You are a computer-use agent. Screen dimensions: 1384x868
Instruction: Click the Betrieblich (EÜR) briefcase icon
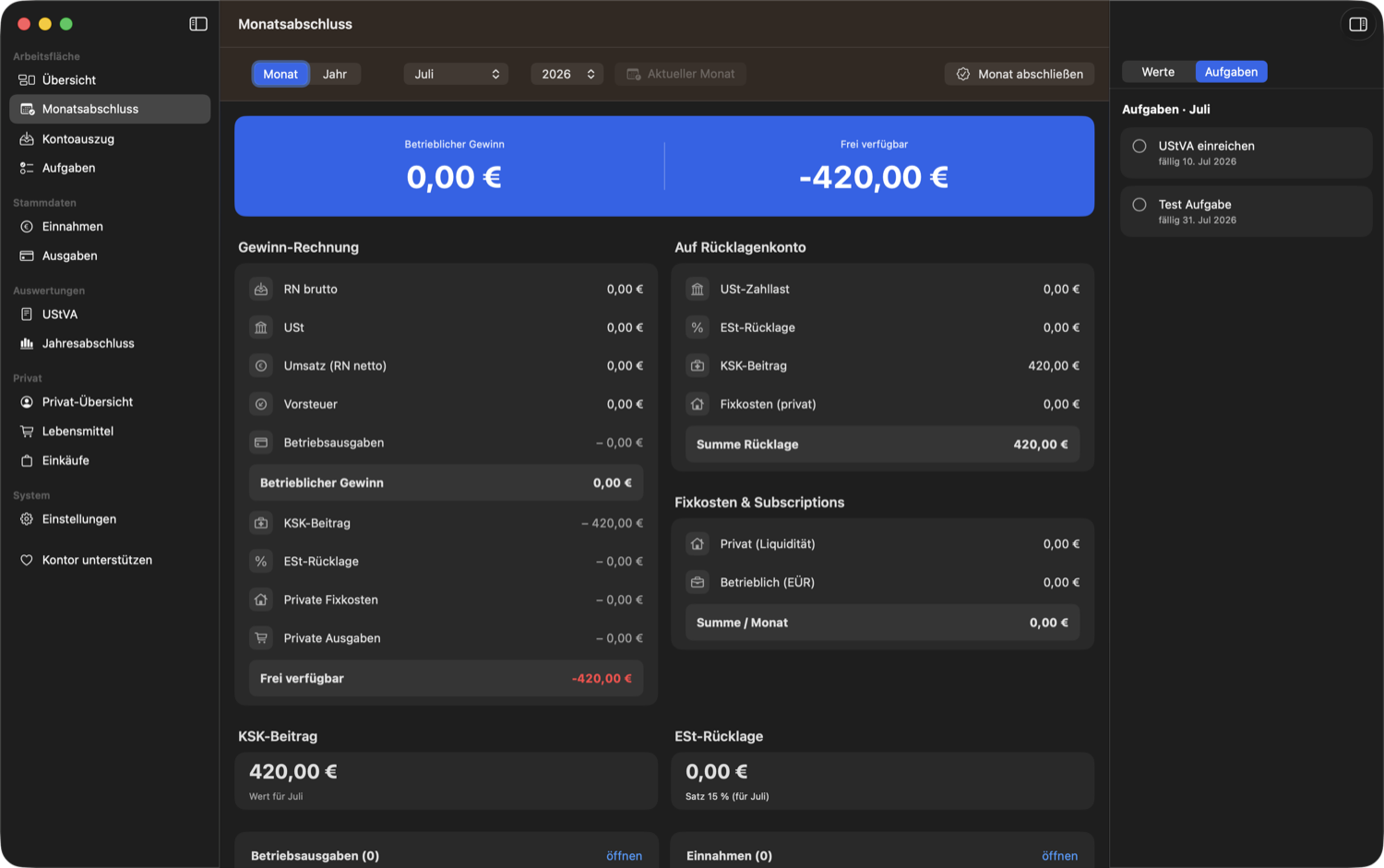tap(698, 583)
